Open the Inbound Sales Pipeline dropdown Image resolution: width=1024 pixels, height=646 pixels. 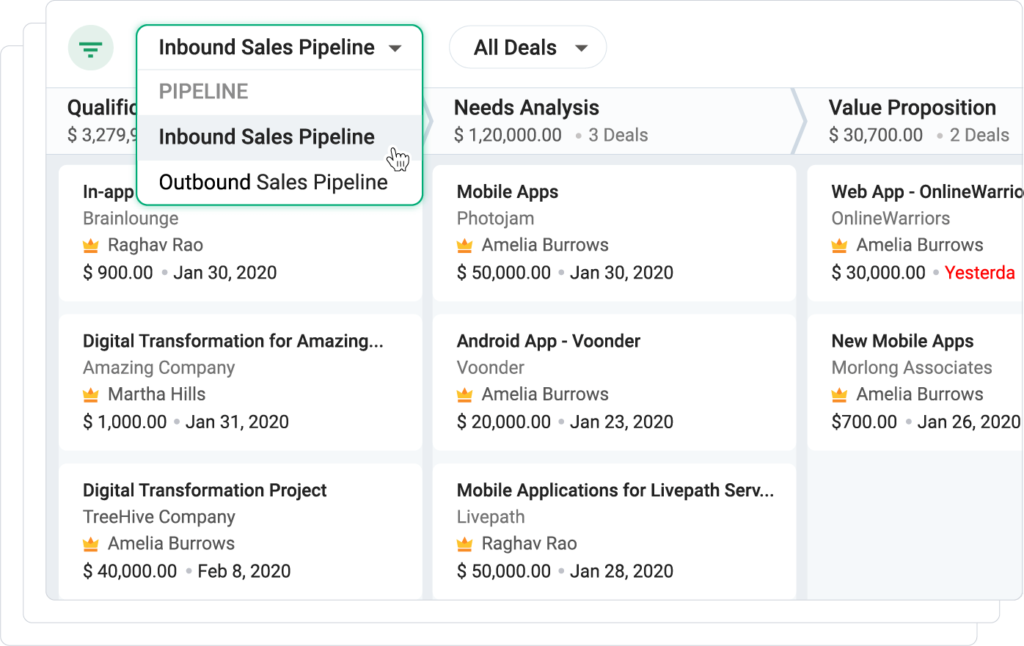tap(280, 48)
